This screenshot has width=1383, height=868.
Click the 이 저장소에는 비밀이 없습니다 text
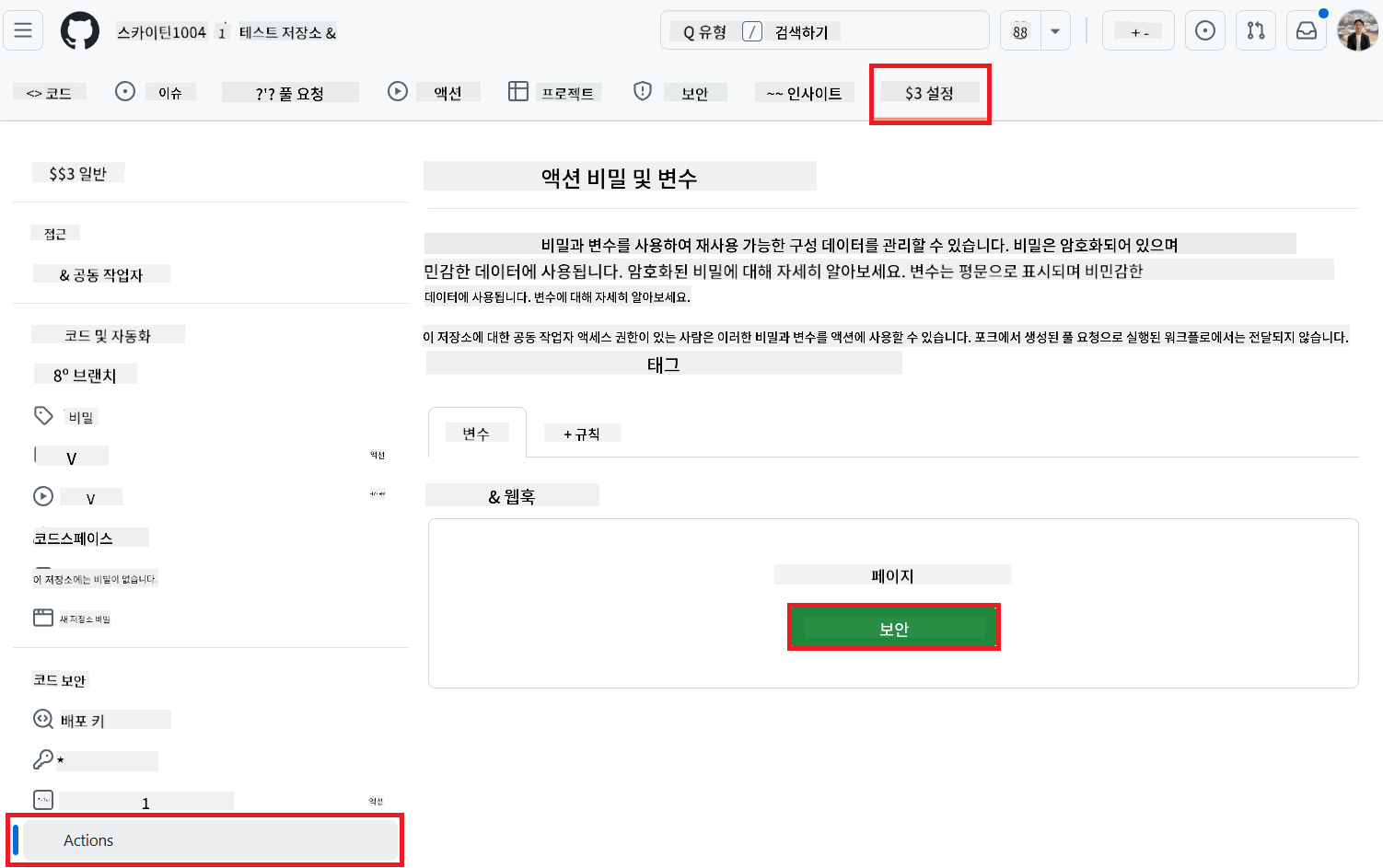(x=95, y=578)
